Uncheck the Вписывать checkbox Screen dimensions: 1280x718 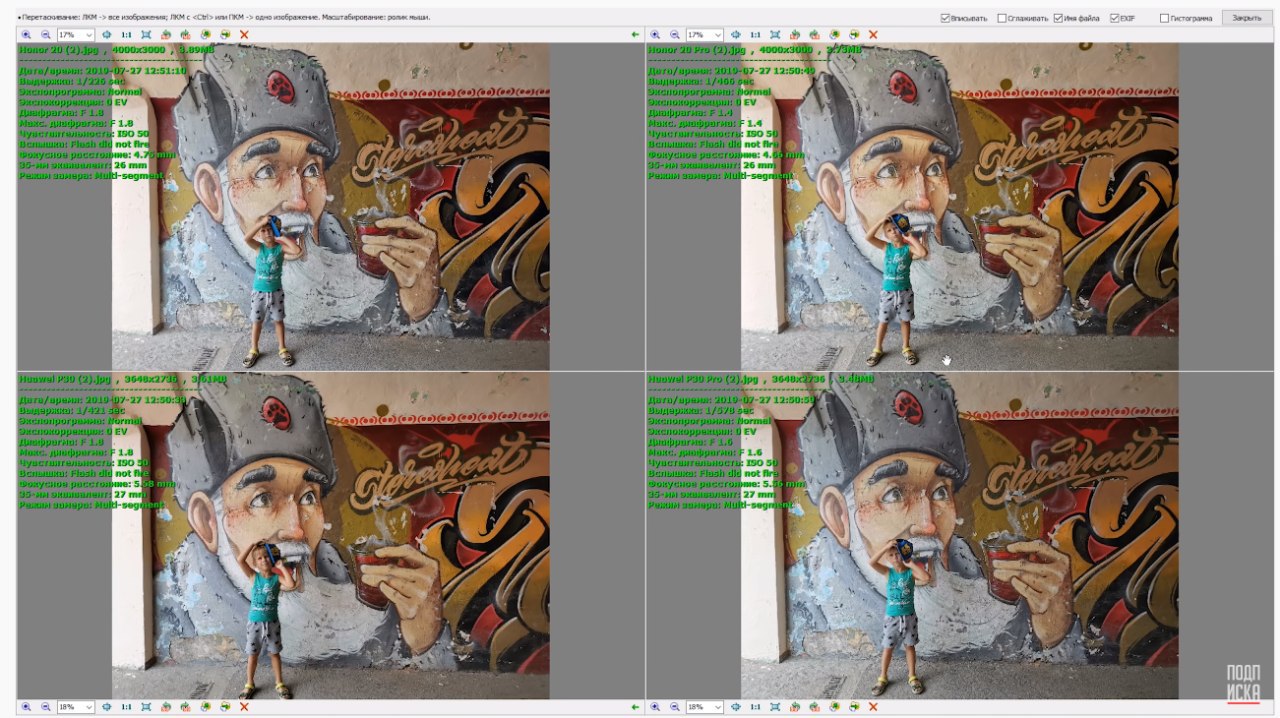(946, 18)
